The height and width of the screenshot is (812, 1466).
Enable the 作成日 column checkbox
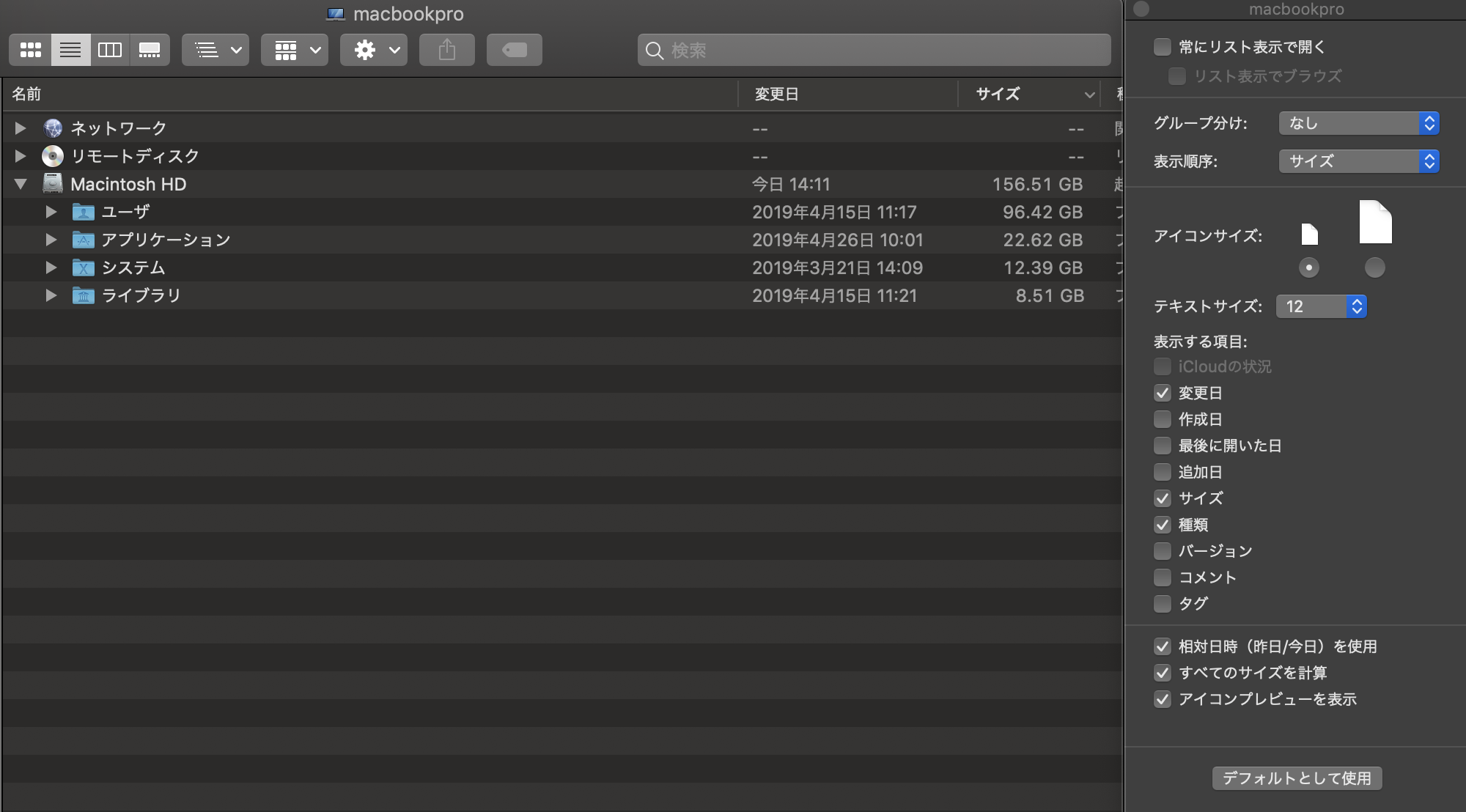1163,419
